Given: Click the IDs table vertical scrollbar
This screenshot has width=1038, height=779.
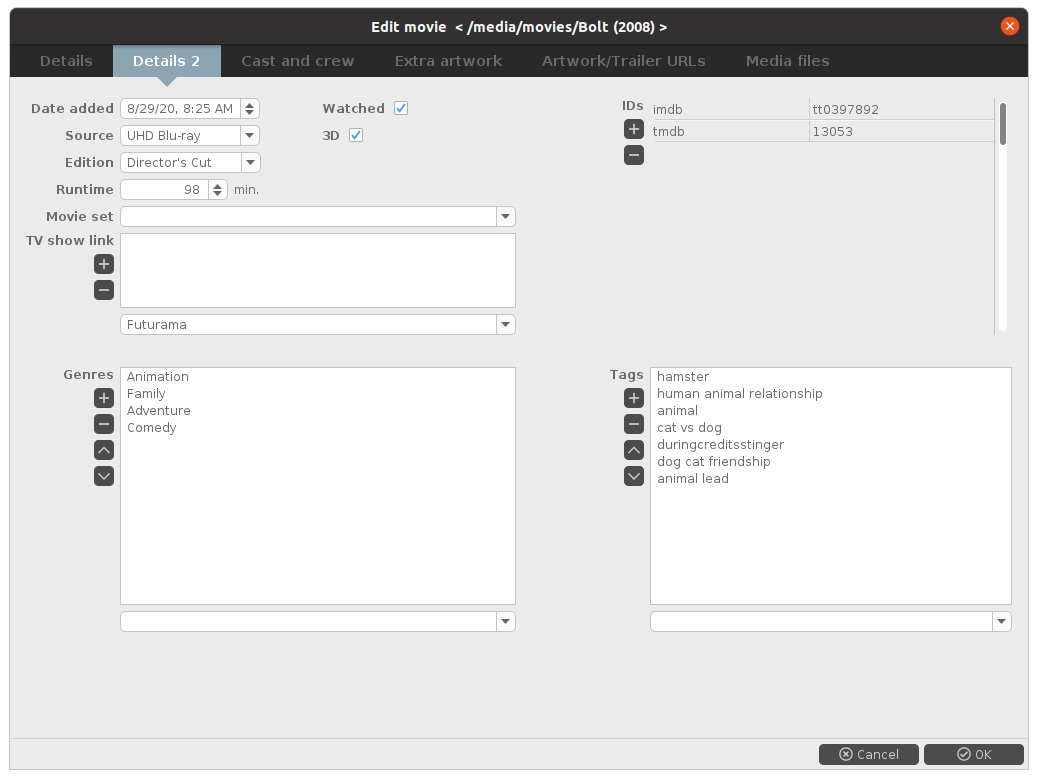Looking at the screenshot, I should [1003, 124].
